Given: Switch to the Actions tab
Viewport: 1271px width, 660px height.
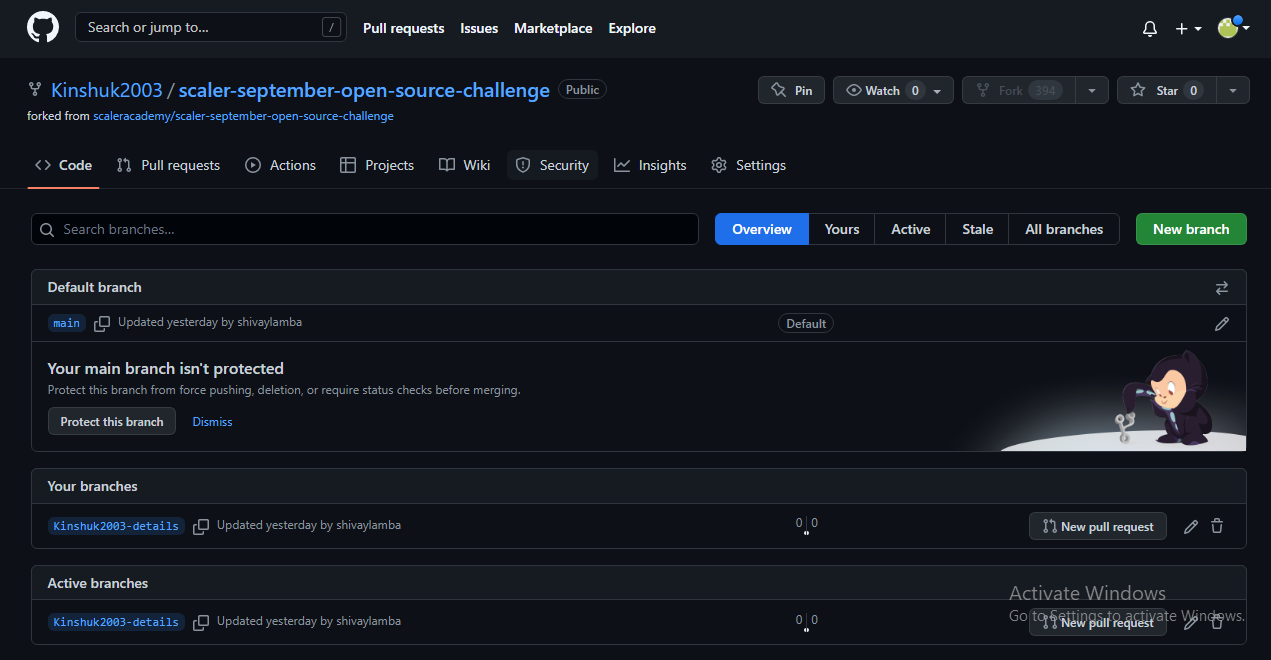Looking at the screenshot, I should 281,165.
